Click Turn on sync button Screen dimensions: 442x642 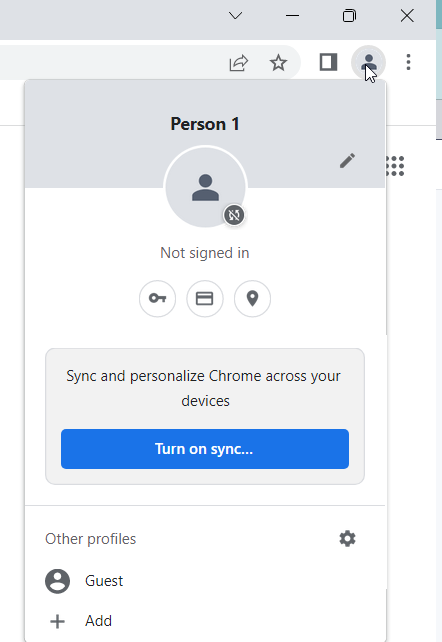[205, 449]
